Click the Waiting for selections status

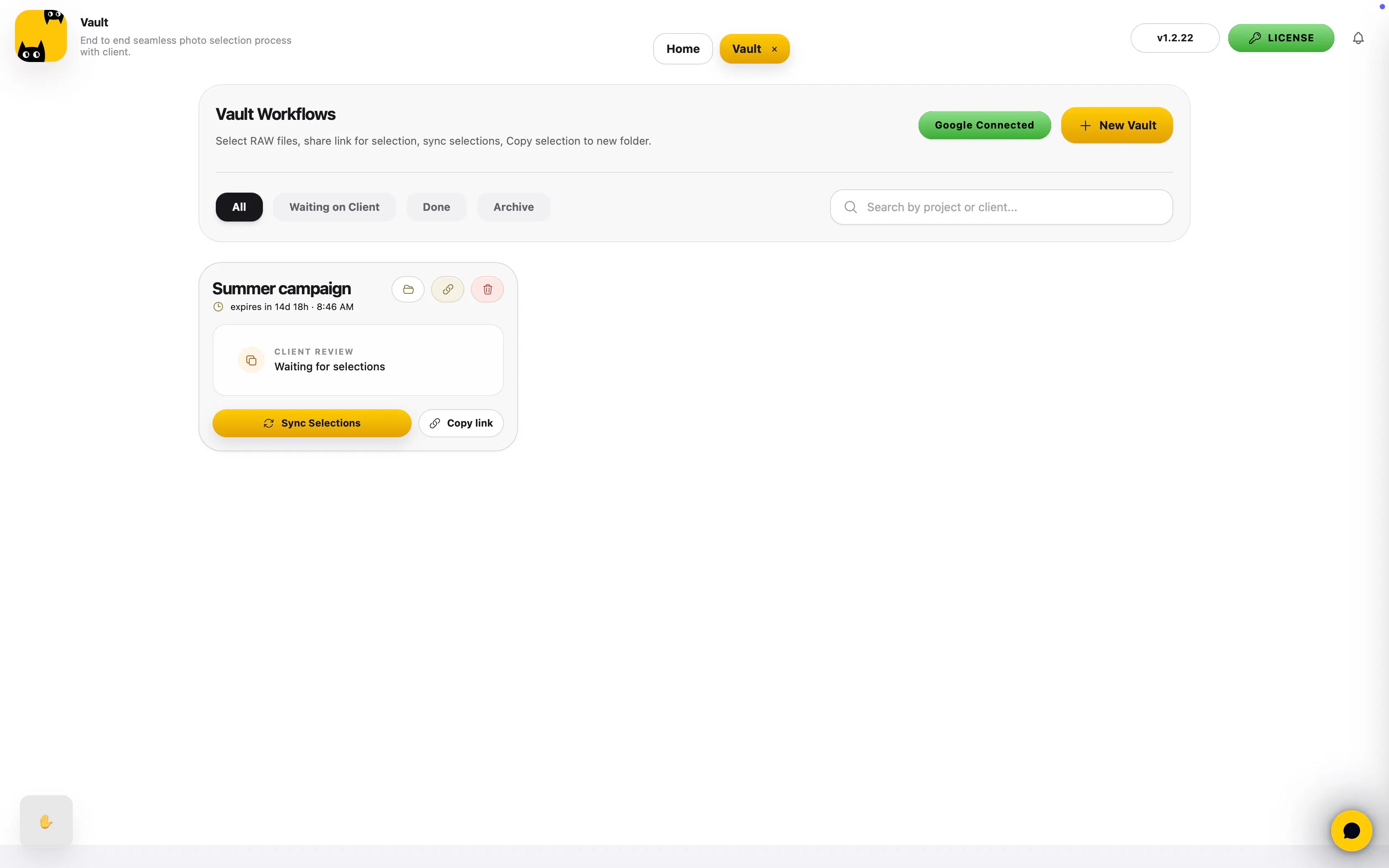[330, 367]
